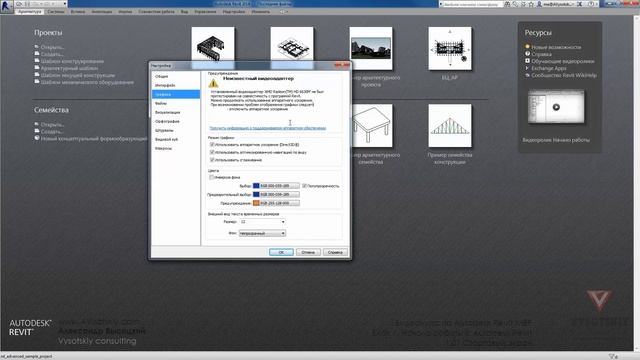
Task: Open the supported hardware information link
Action: point(268,128)
